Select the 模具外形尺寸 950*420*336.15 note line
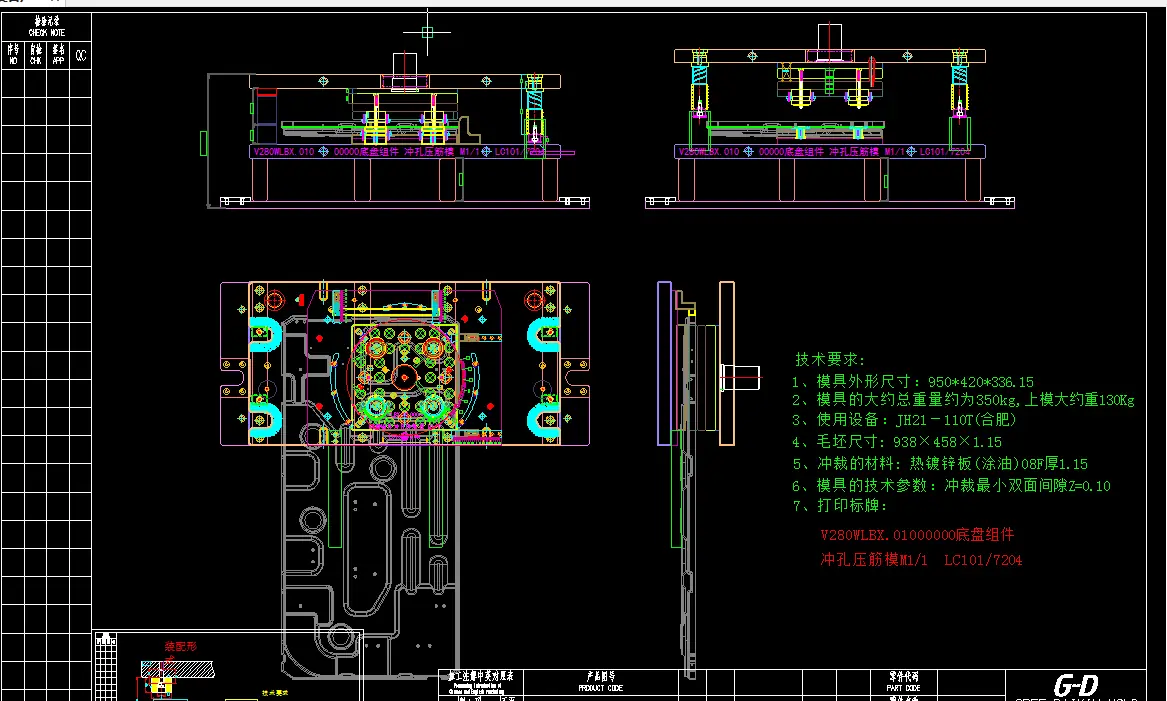Image resolution: width=1167 pixels, height=701 pixels. pyautogui.click(x=912, y=381)
